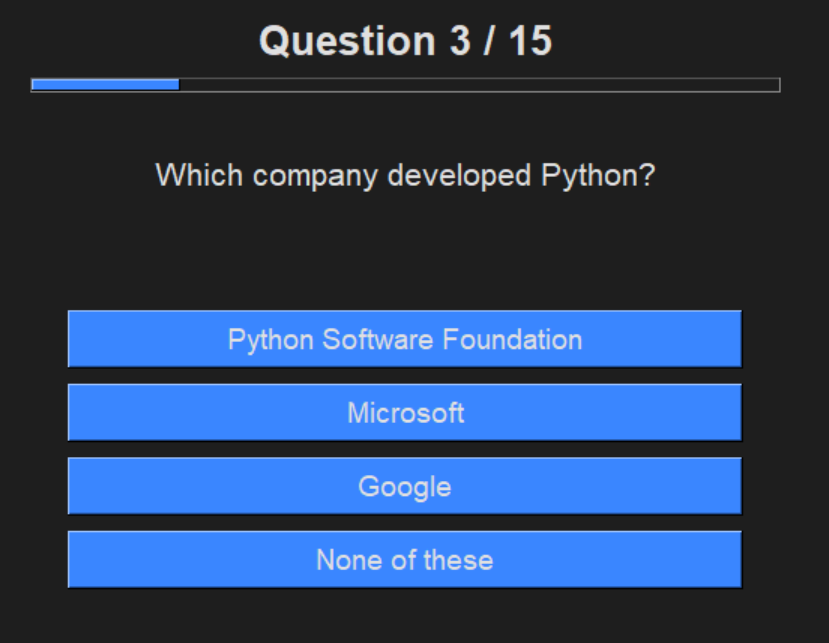
Task: Choose Microsoft as the answer
Action: (x=404, y=412)
